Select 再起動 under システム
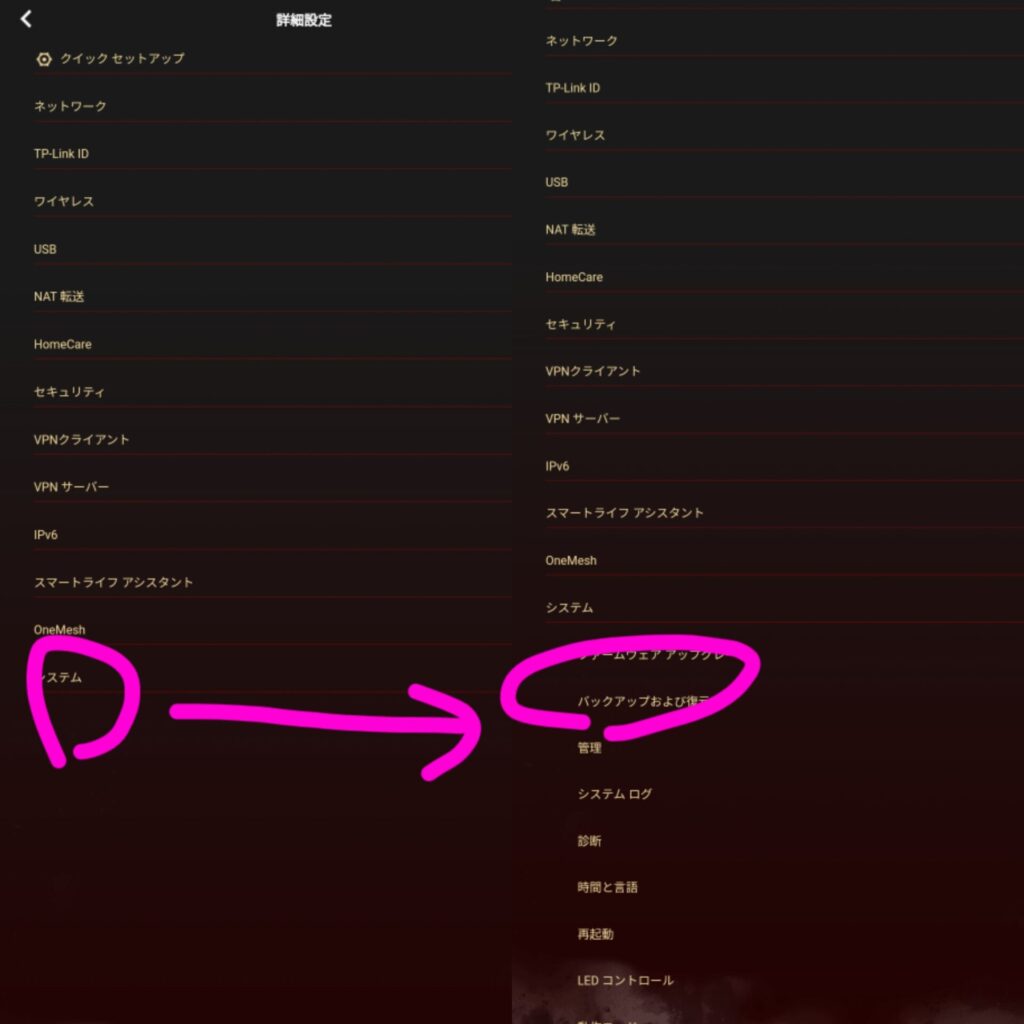 pos(595,934)
